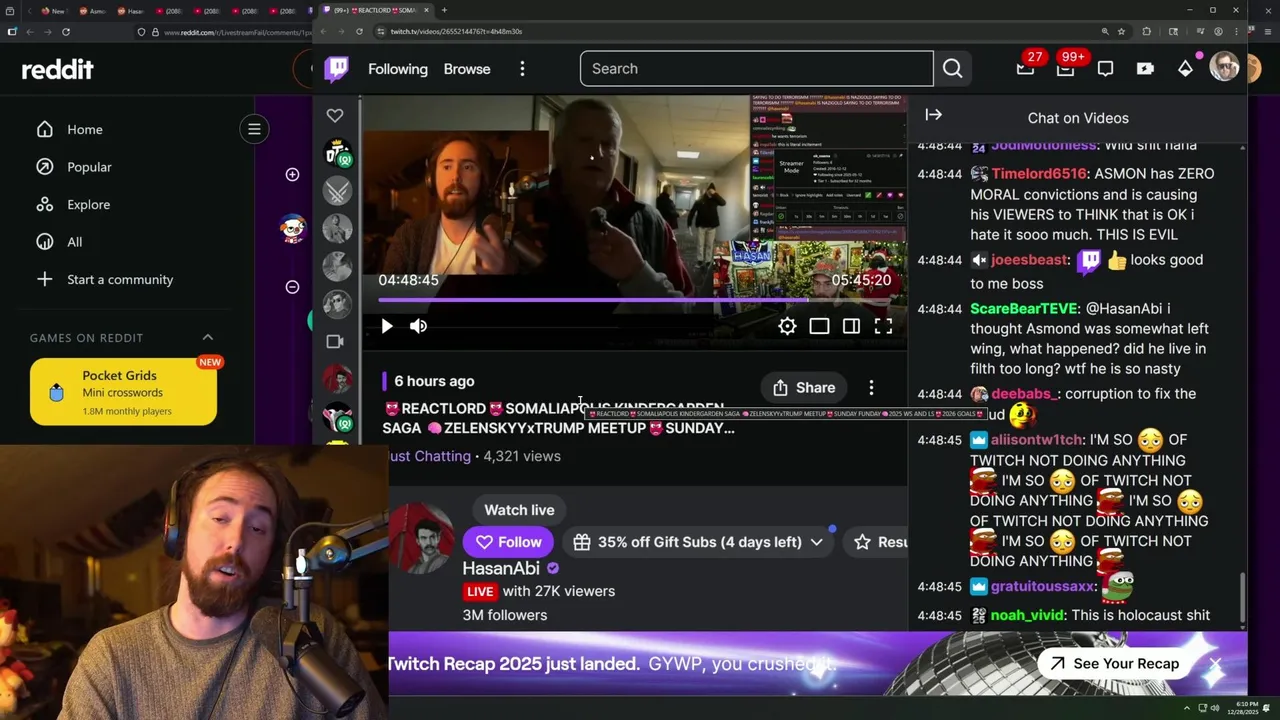The height and width of the screenshot is (720, 1280).
Task: Open the extensions icon in browser toolbar
Action: point(1146,32)
